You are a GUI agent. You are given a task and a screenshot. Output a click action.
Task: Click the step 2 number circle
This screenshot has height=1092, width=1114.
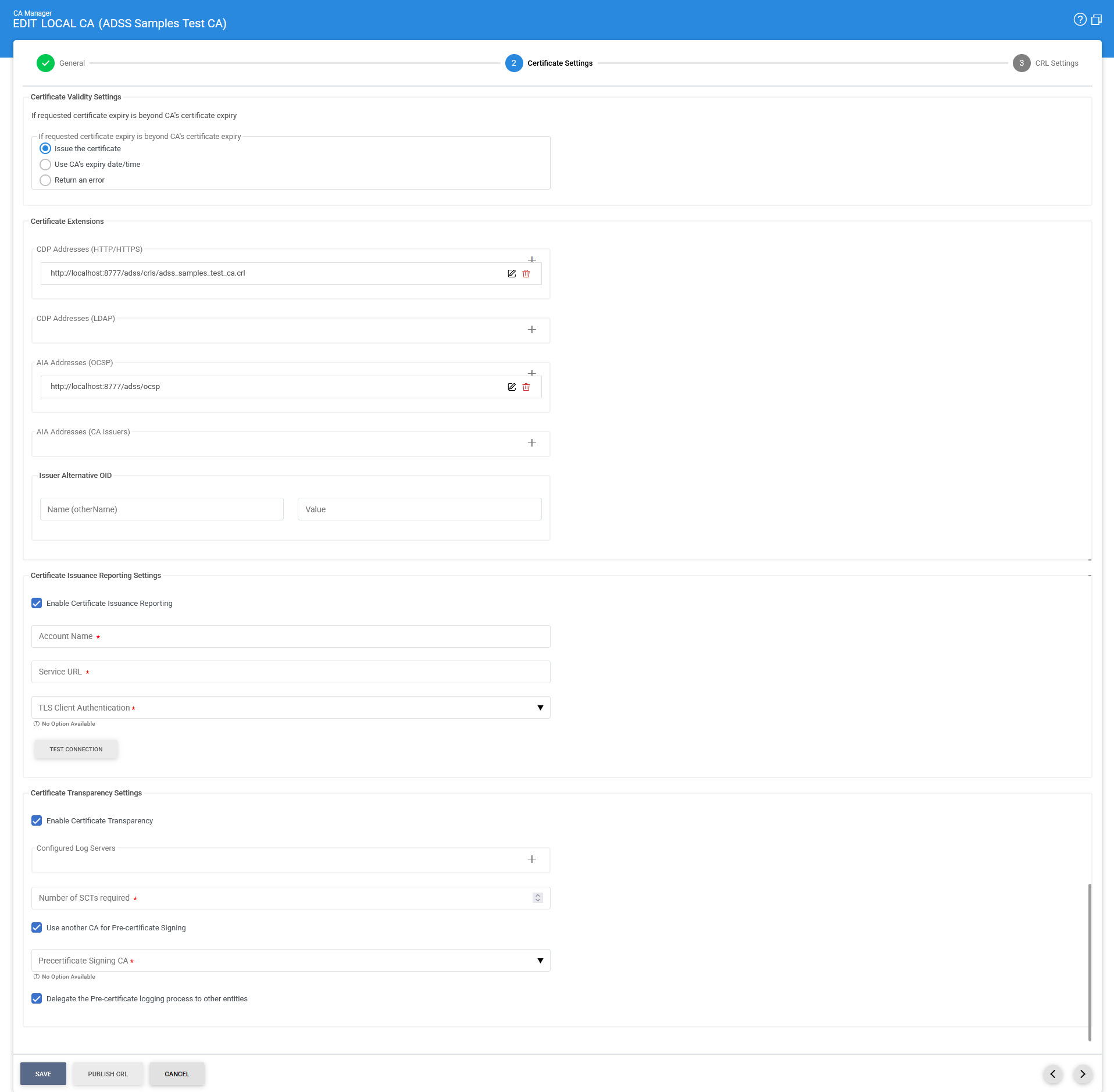pyautogui.click(x=514, y=63)
